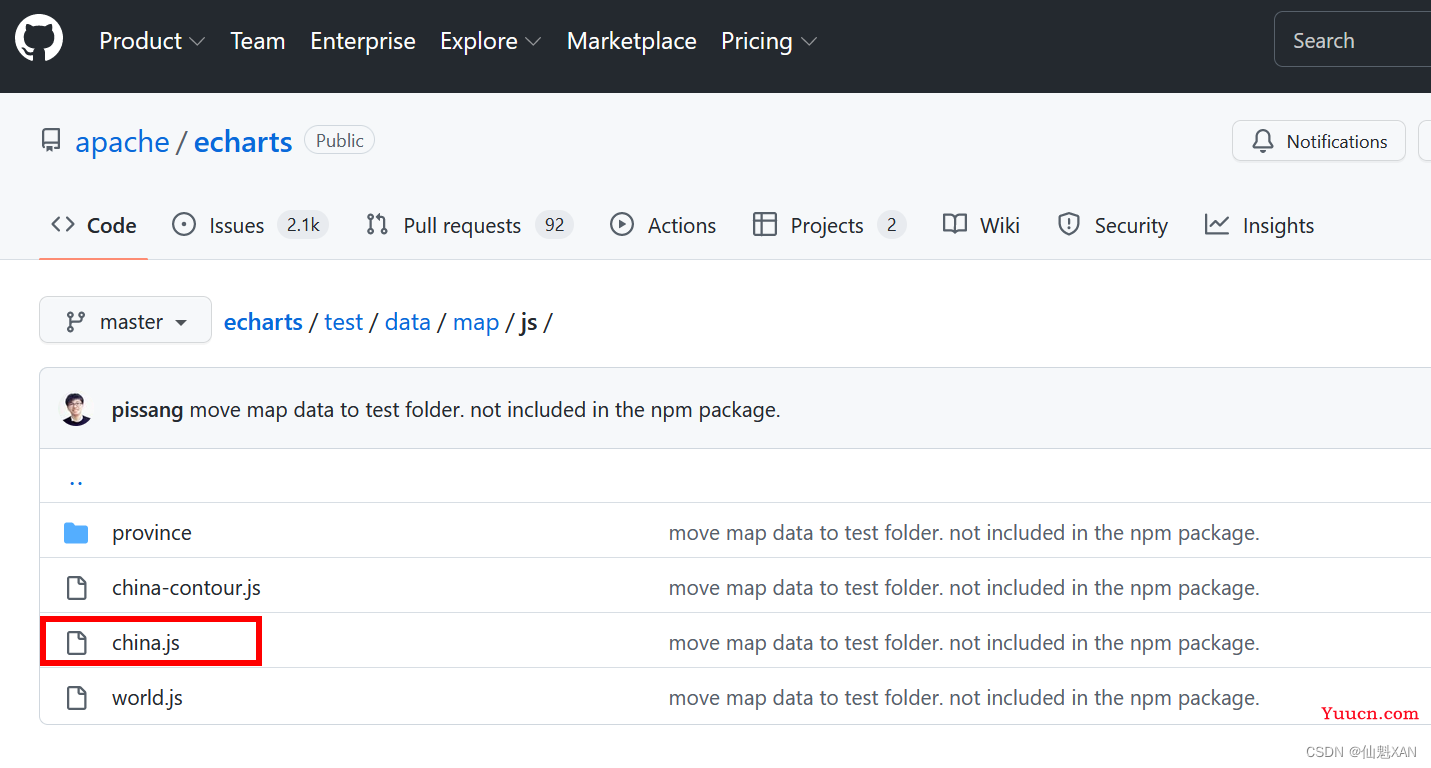Image resolution: width=1431 pixels, height=768 pixels.
Task: Click the province folder icon
Action: coord(76,533)
